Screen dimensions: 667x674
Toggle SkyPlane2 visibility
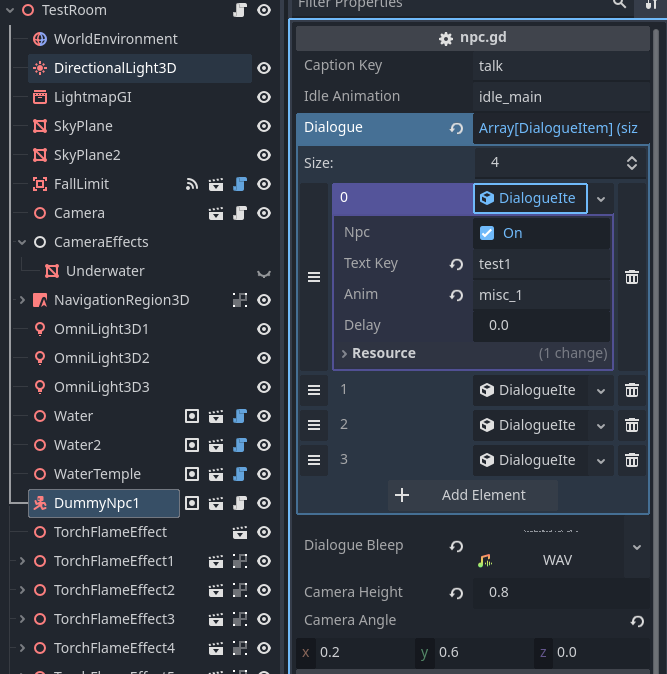pyautogui.click(x=264, y=155)
